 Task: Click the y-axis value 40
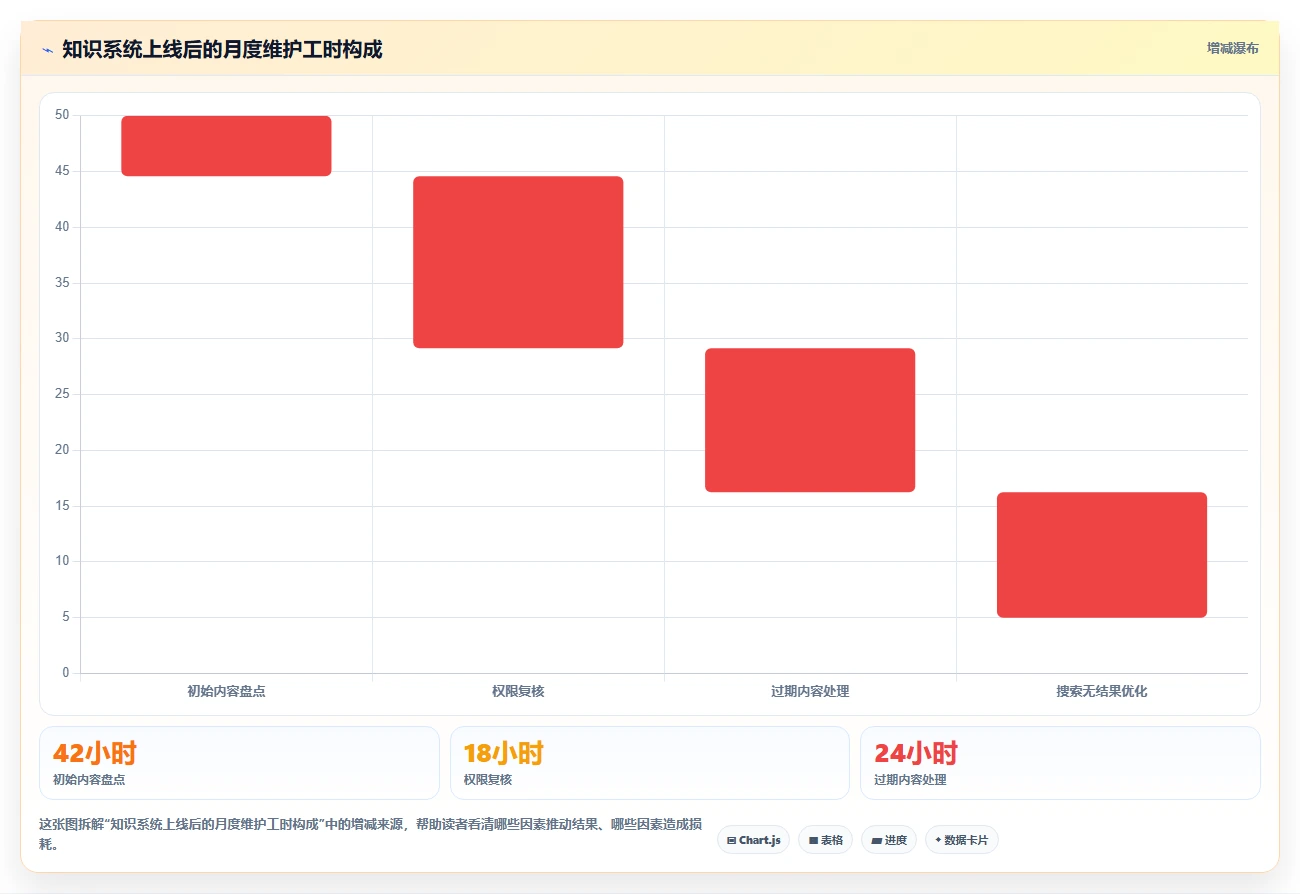pyautogui.click(x=62, y=227)
